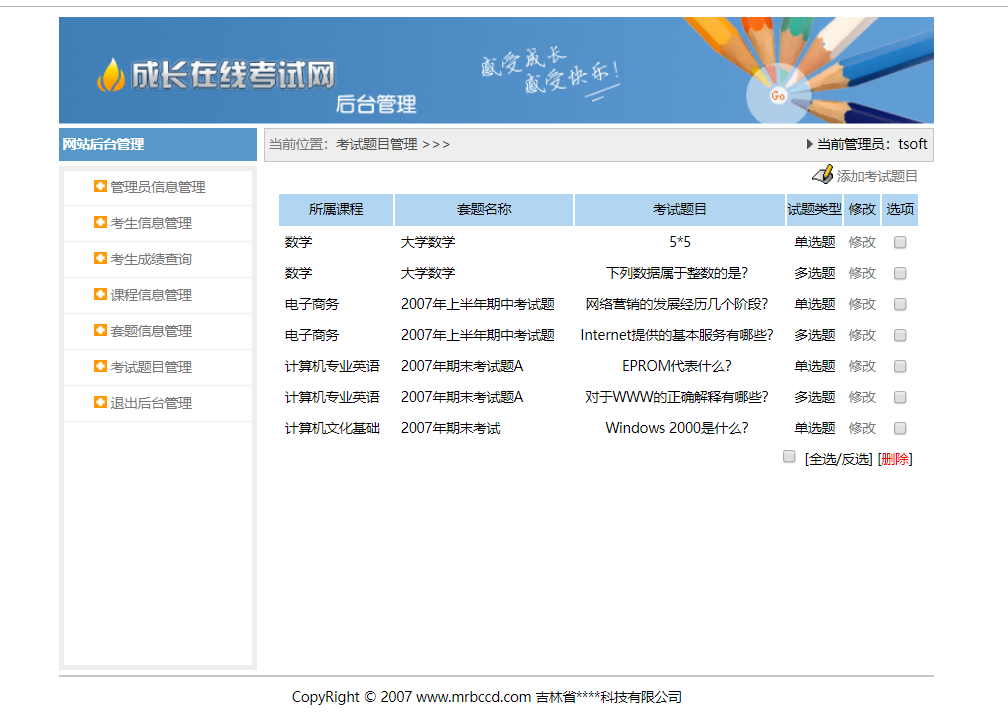Open 考生成绩查询 menu
This screenshot has height=713, width=1008.
151,259
